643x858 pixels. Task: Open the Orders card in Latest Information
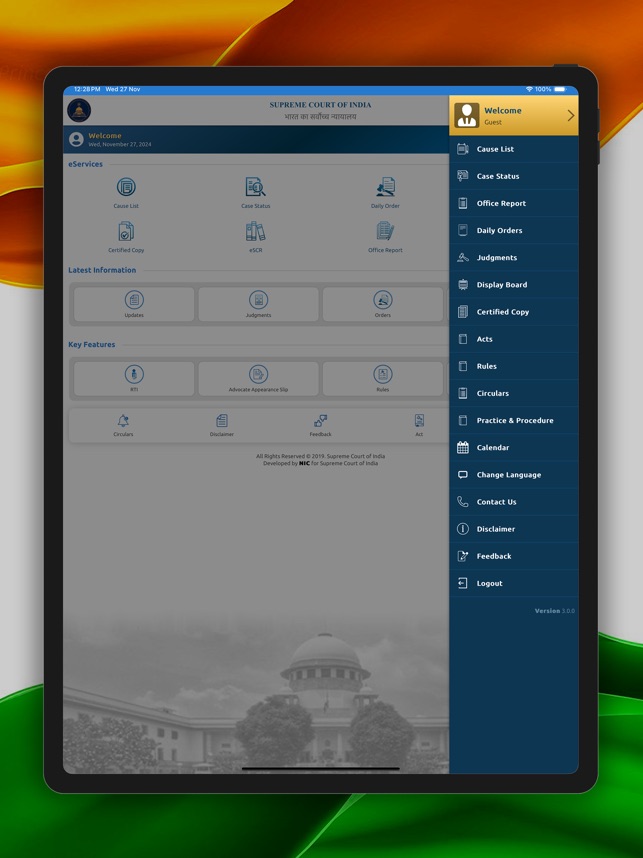[383, 304]
